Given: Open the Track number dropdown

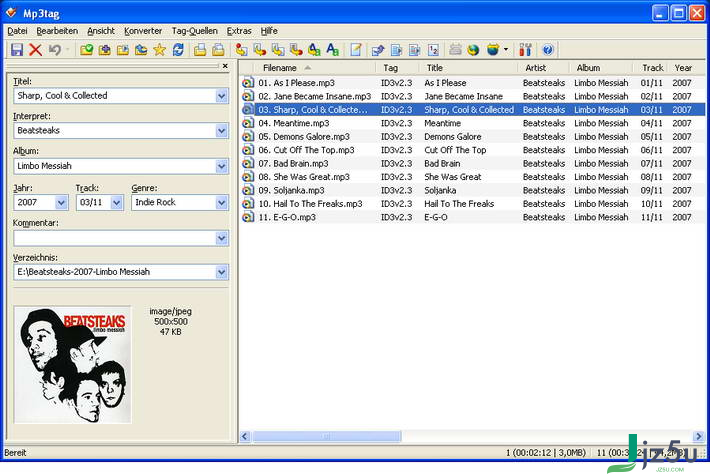Looking at the screenshot, I should [x=116, y=202].
